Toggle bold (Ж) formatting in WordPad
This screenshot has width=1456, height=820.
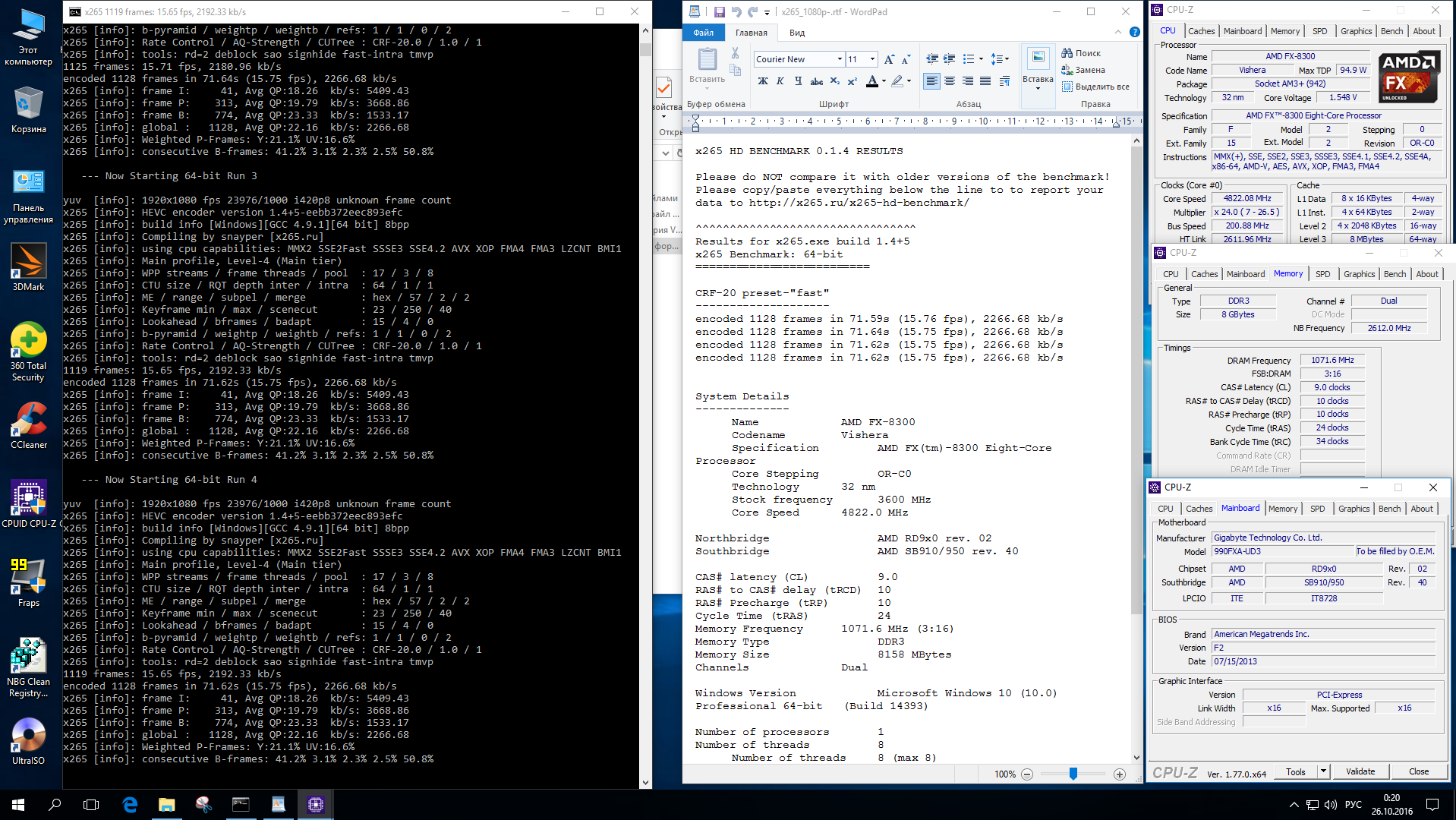point(763,81)
